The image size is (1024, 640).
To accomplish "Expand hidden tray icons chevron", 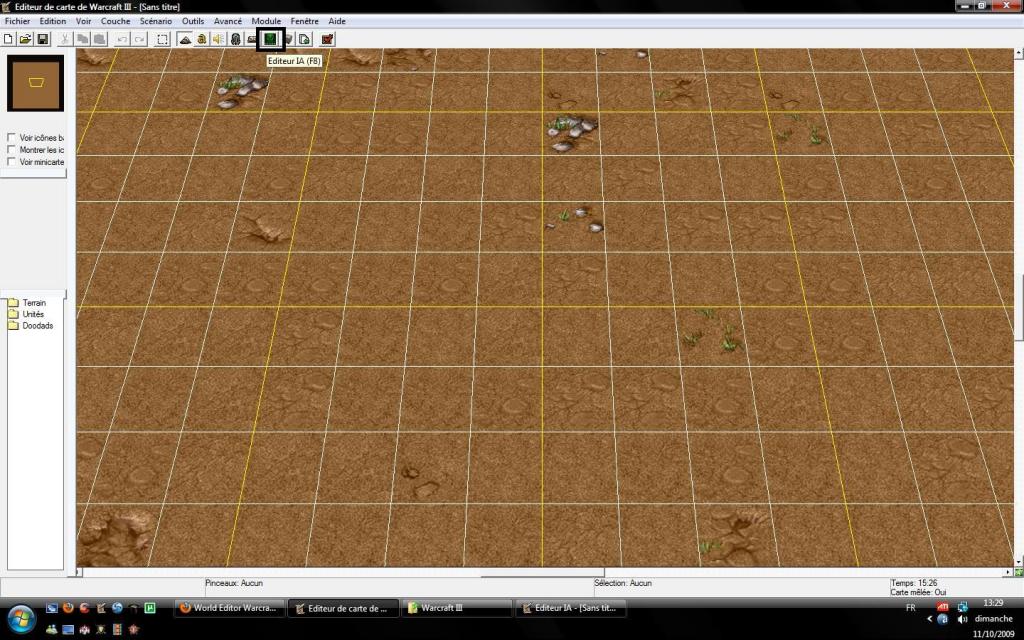I will click(x=929, y=618).
